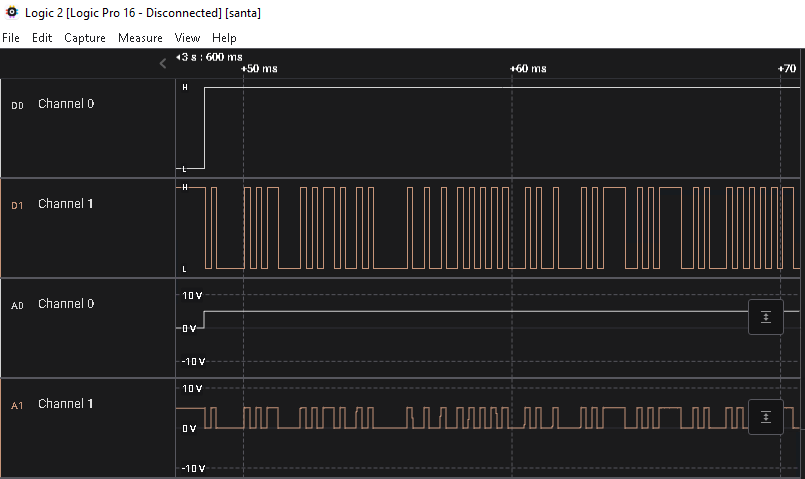Click the orange A1 analog channel badge
The height and width of the screenshot is (479, 805).
(x=17, y=405)
